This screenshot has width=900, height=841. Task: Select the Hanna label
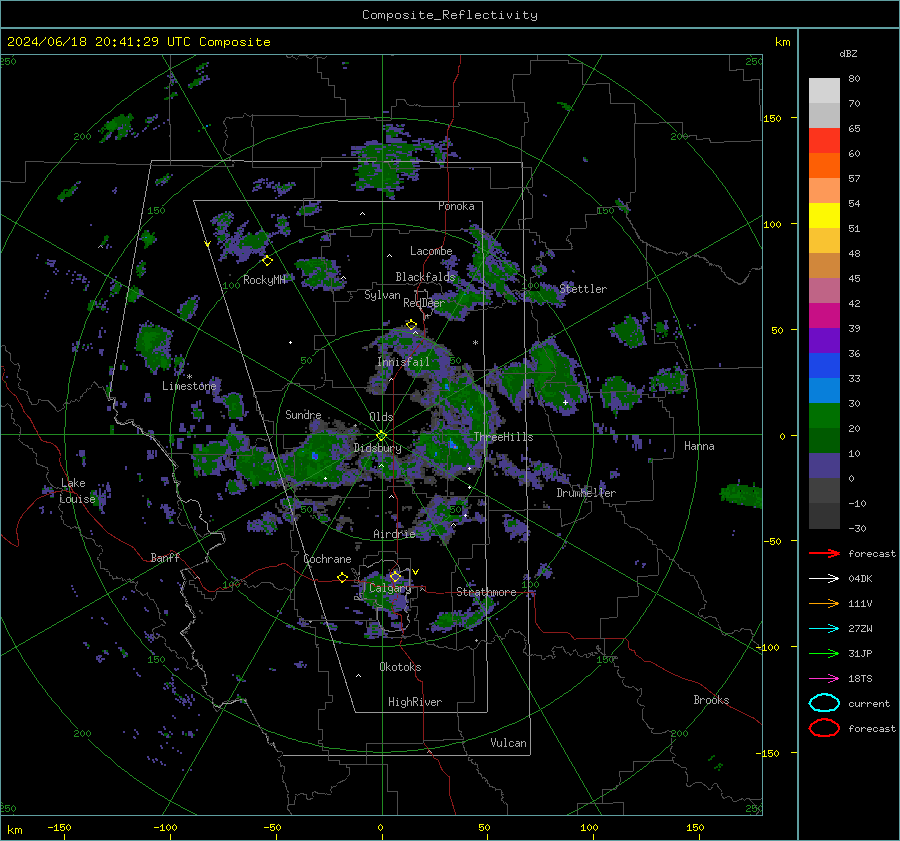click(699, 446)
